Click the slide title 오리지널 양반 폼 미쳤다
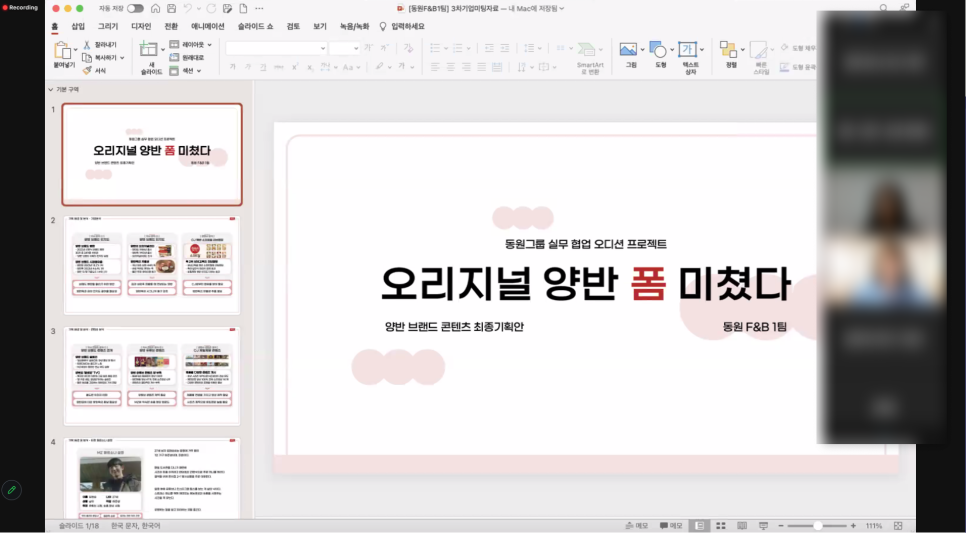 point(585,283)
